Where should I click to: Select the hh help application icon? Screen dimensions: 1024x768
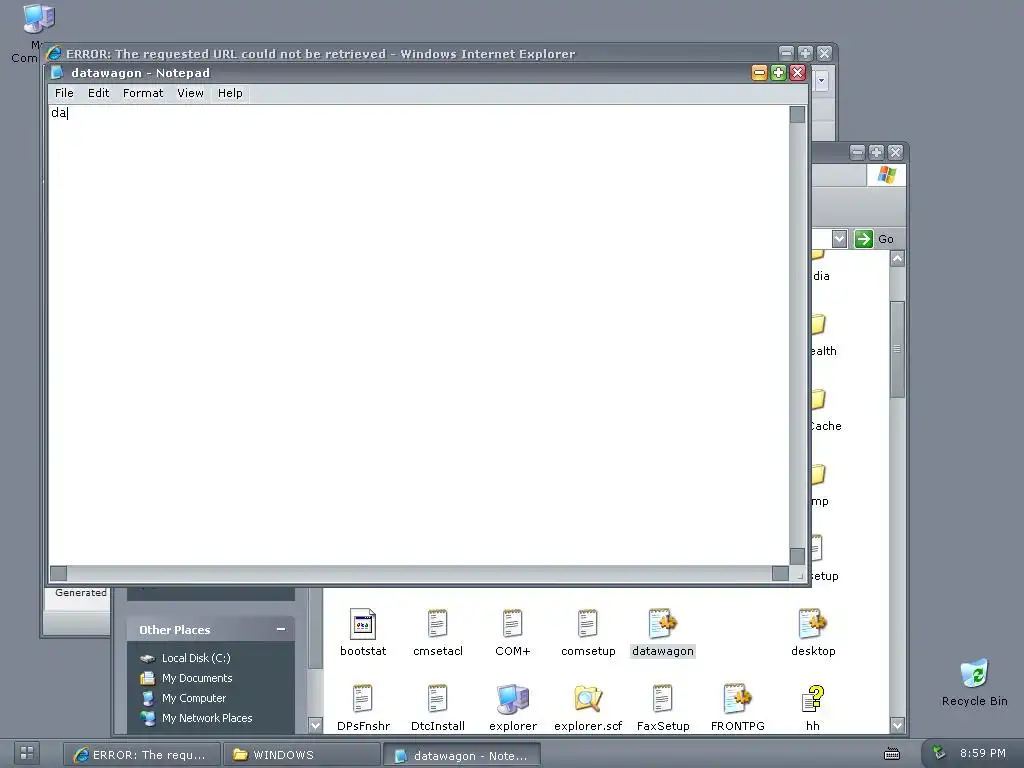tap(813, 708)
